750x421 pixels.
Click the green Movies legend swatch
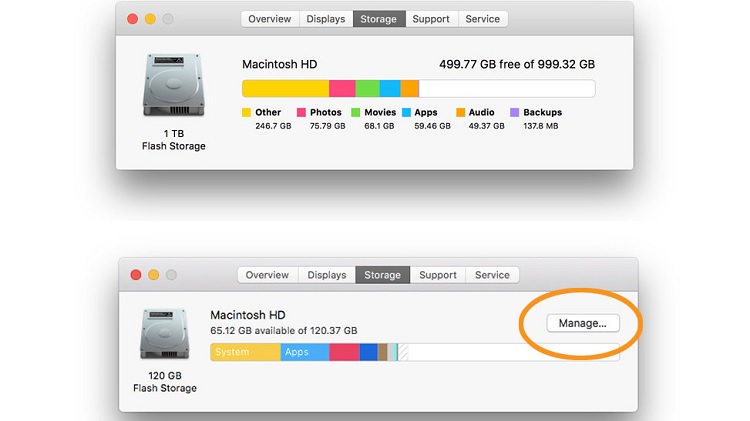click(355, 112)
